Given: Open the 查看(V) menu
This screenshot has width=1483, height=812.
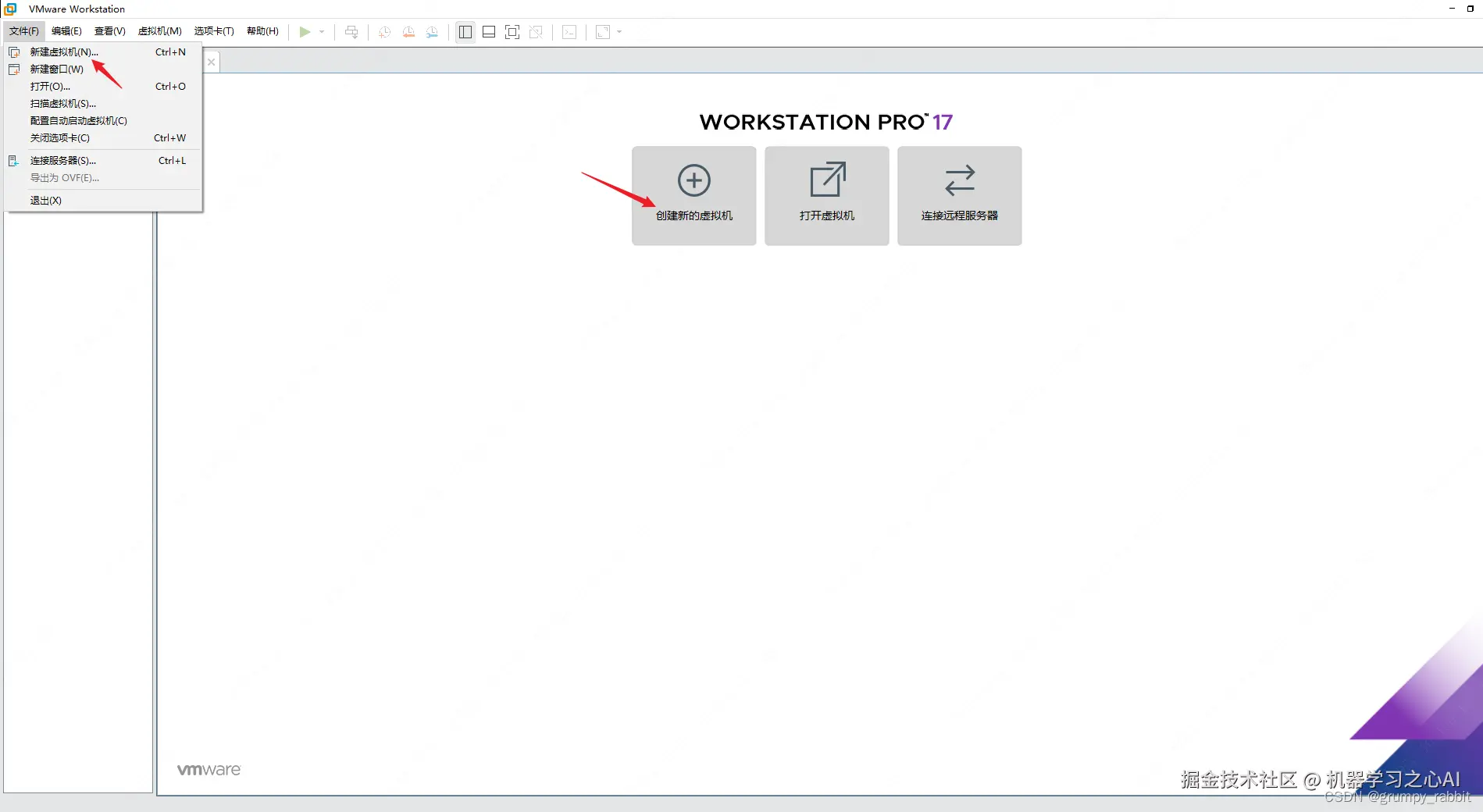Looking at the screenshot, I should (110, 31).
